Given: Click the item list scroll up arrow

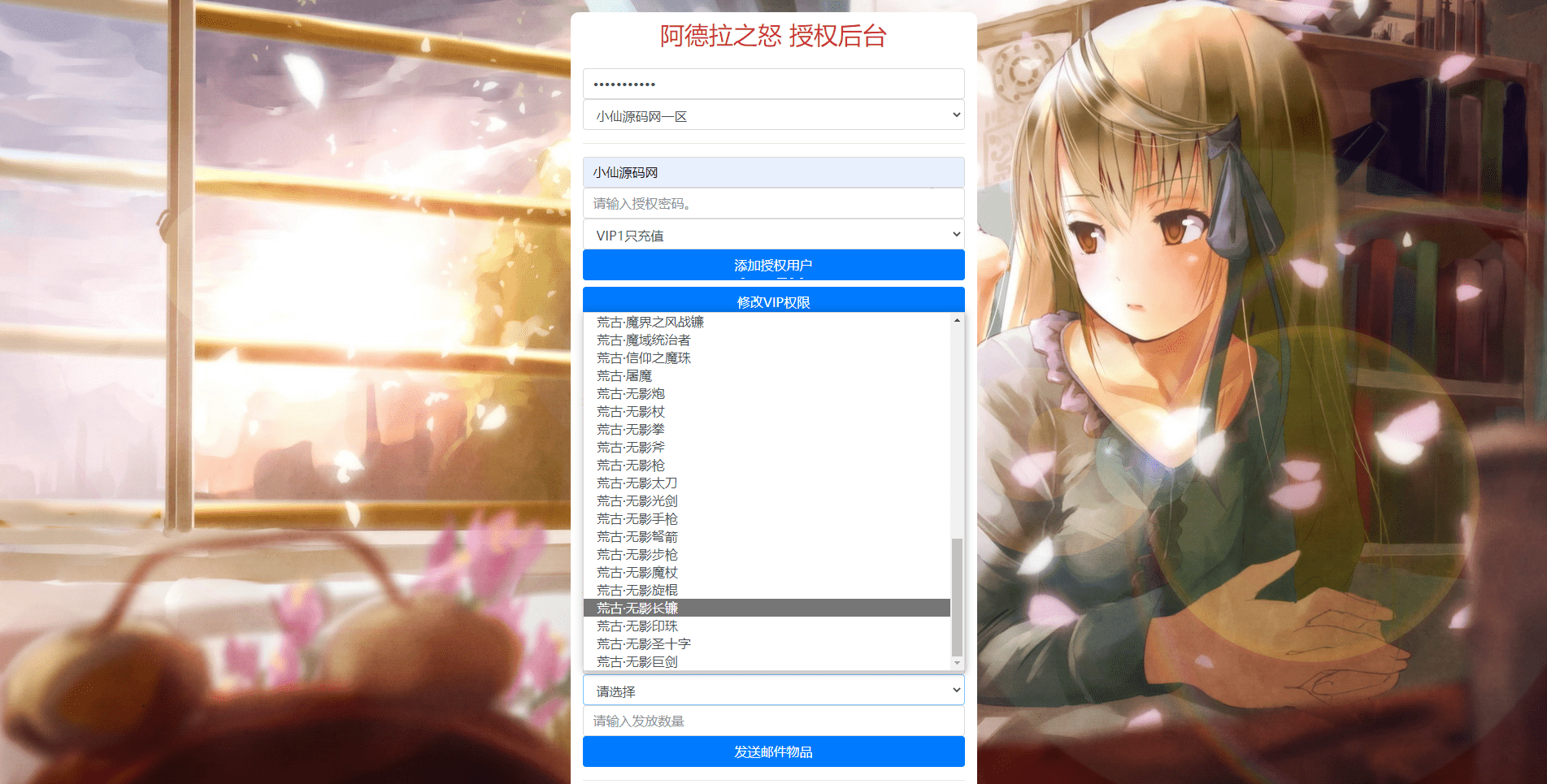Looking at the screenshot, I should pyautogui.click(x=957, y=320).
